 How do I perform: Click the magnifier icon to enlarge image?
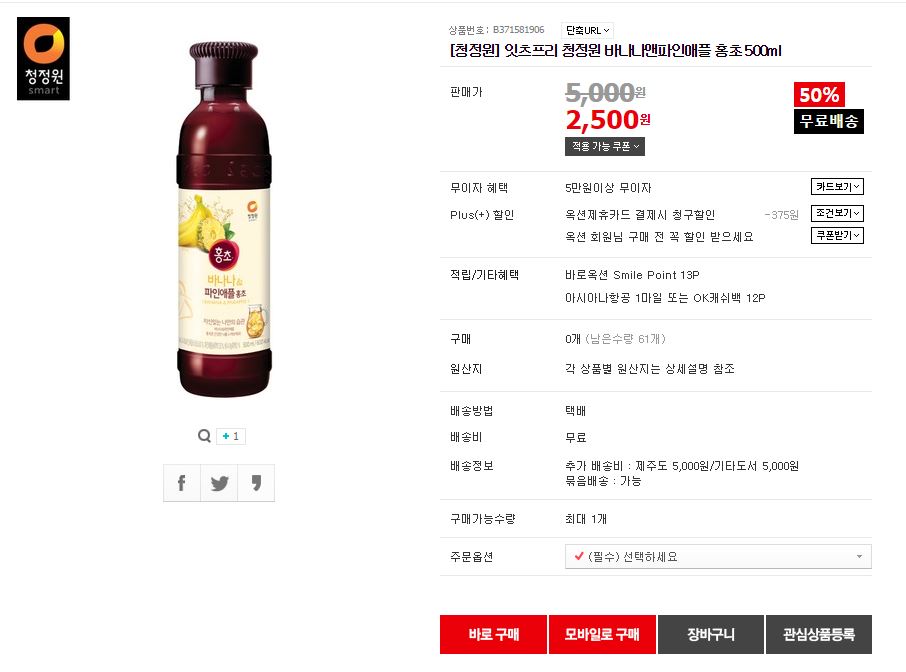[x=204, y=436]
